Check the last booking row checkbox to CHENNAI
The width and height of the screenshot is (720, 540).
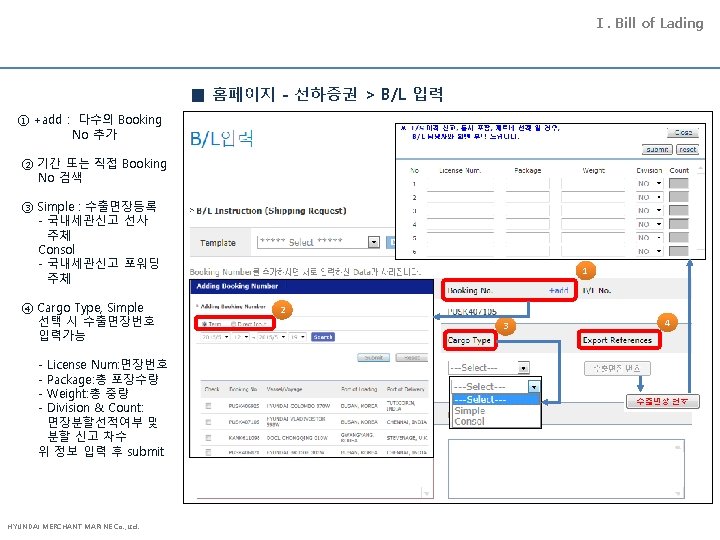point(208,452)
